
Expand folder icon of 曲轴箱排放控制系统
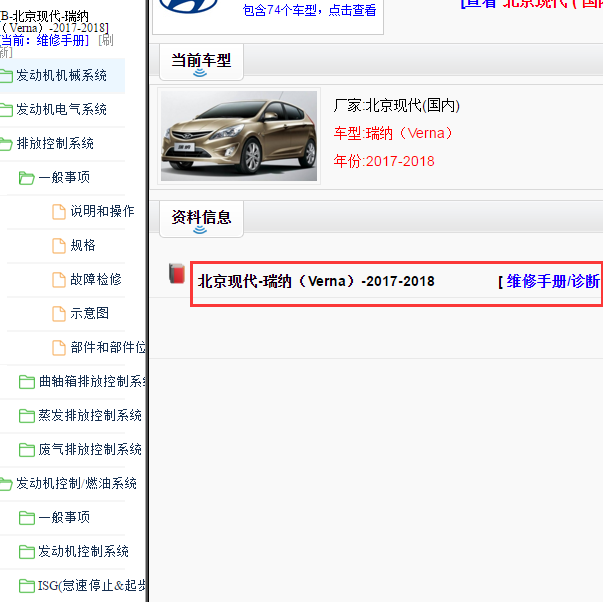pos(27,382)
